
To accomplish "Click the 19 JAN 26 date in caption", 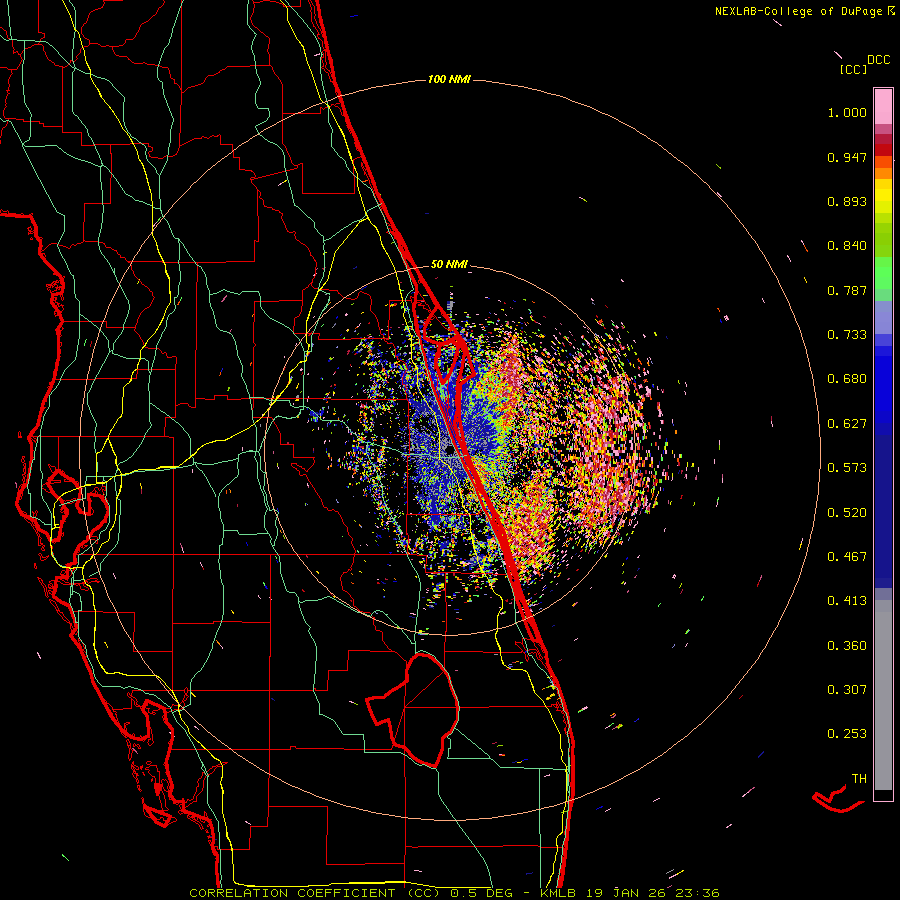I will click(625, 893).
